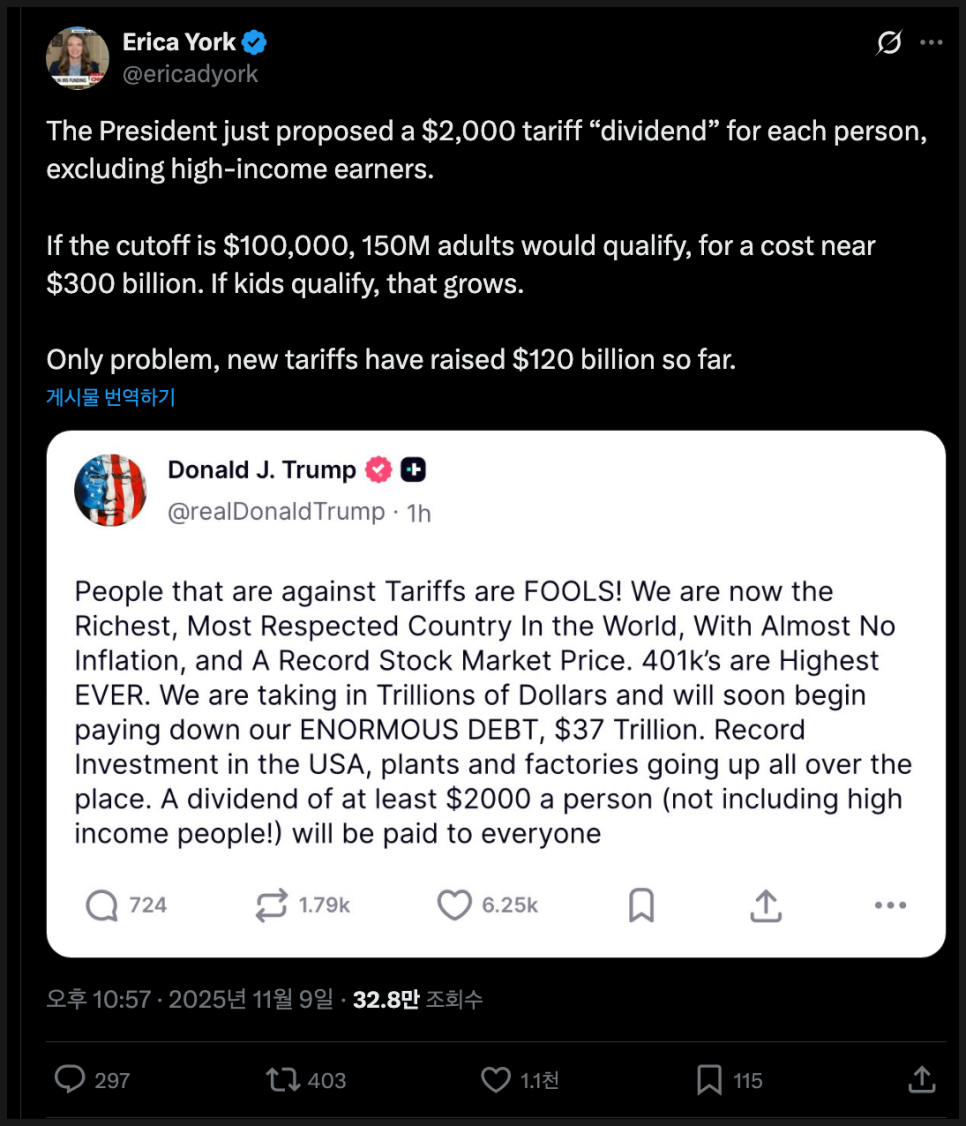966x1126 pixels.
Task: Click Erica York's blue verified badge
Action: point(256,43)
